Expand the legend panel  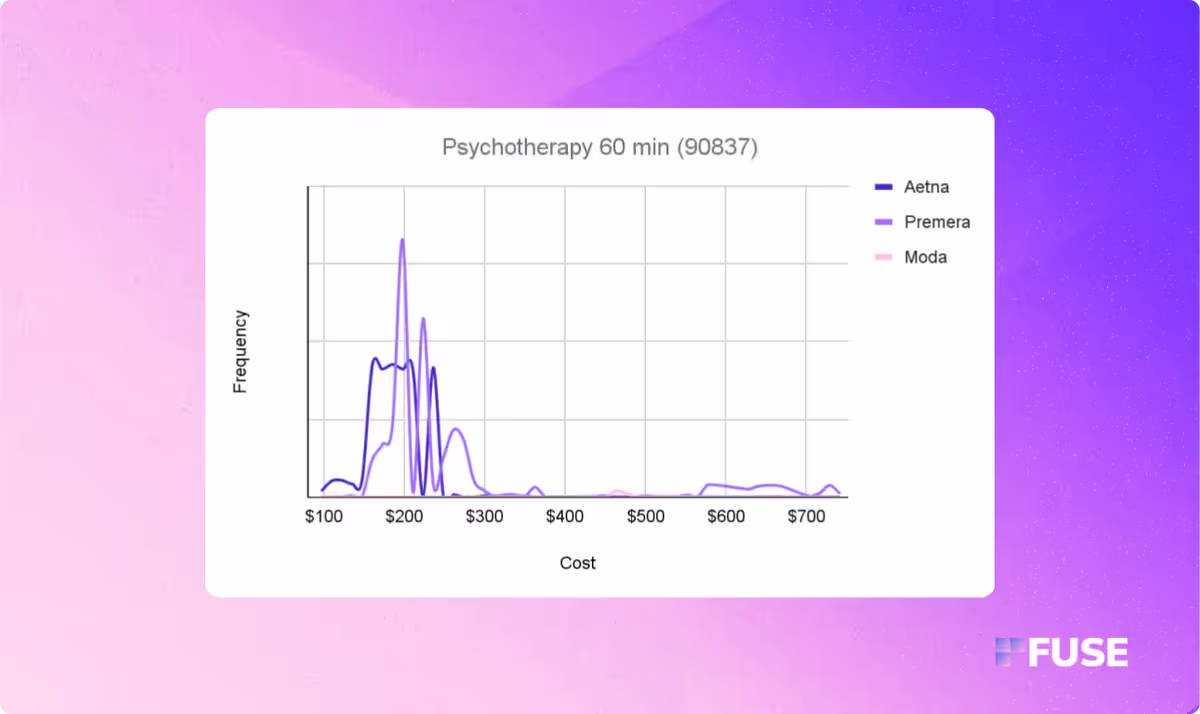pos(920,220)
